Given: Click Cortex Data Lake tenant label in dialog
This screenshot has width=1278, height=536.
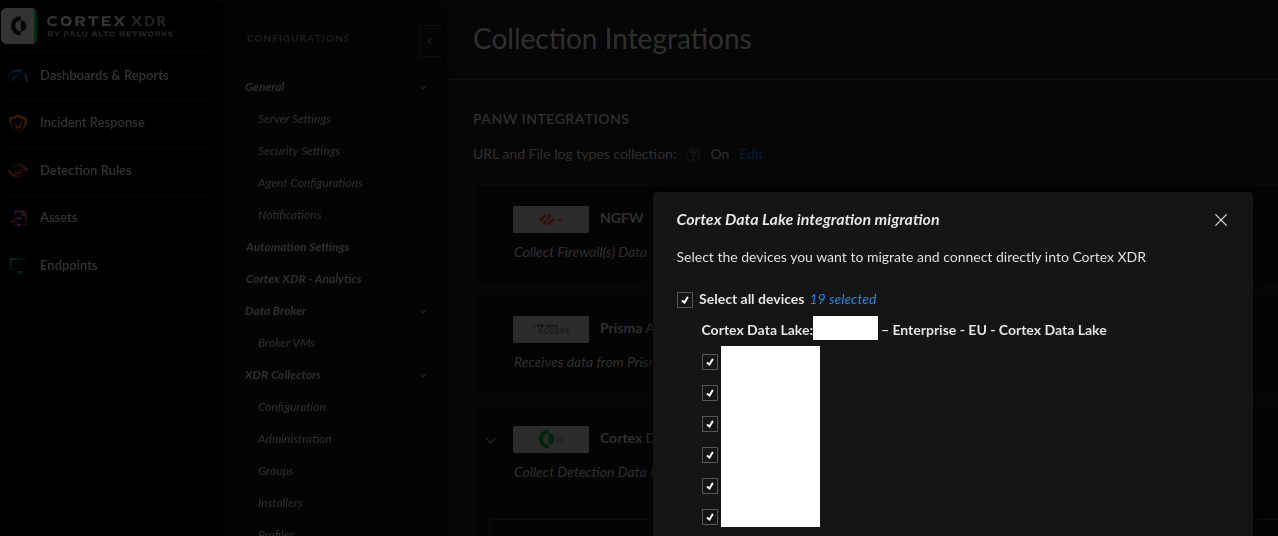Looking at the screenshot, I should 904,330.
